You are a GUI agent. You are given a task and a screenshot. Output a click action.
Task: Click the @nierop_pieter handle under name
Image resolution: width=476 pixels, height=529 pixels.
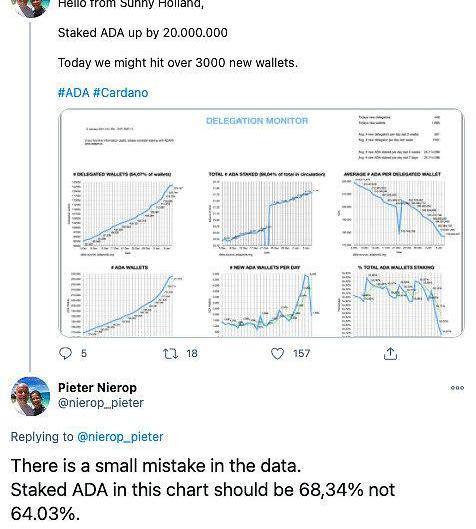(101, 403)
